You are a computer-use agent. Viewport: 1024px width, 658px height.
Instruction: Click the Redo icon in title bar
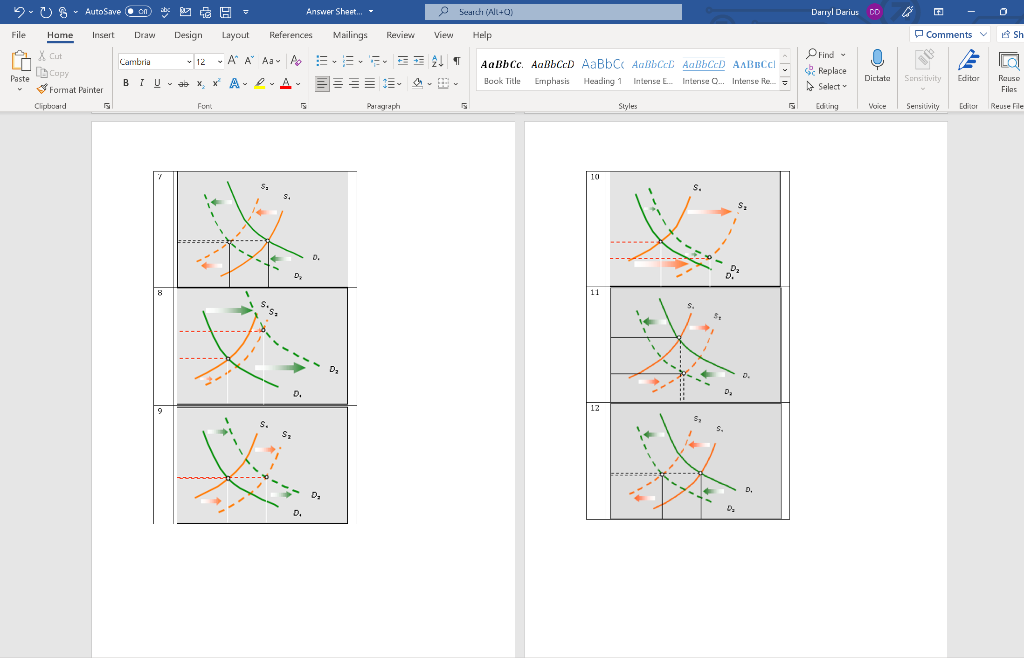[x=46, y=12]
